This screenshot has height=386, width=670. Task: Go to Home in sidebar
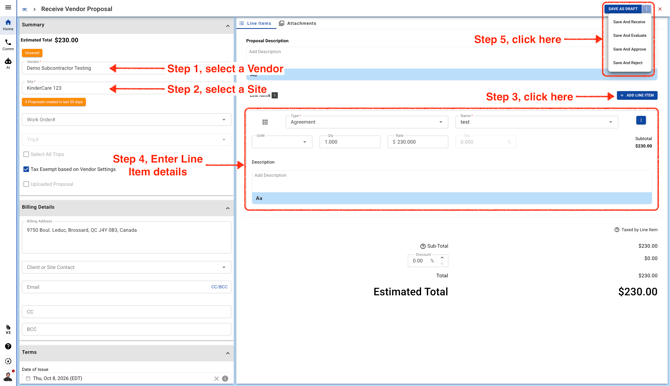pyautogui.click(x=8, y=25)
